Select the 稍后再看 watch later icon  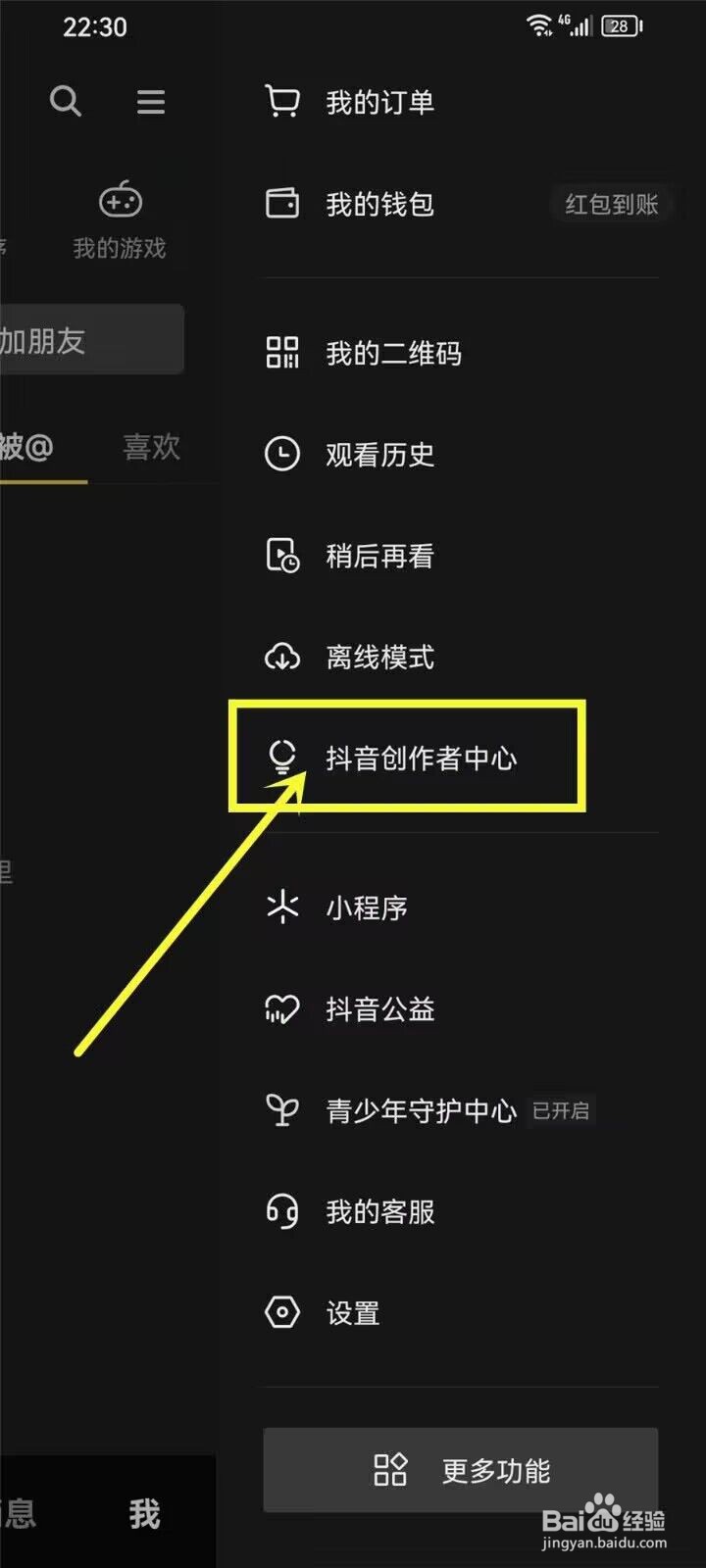pyautogui.click(x=282, y=556)
